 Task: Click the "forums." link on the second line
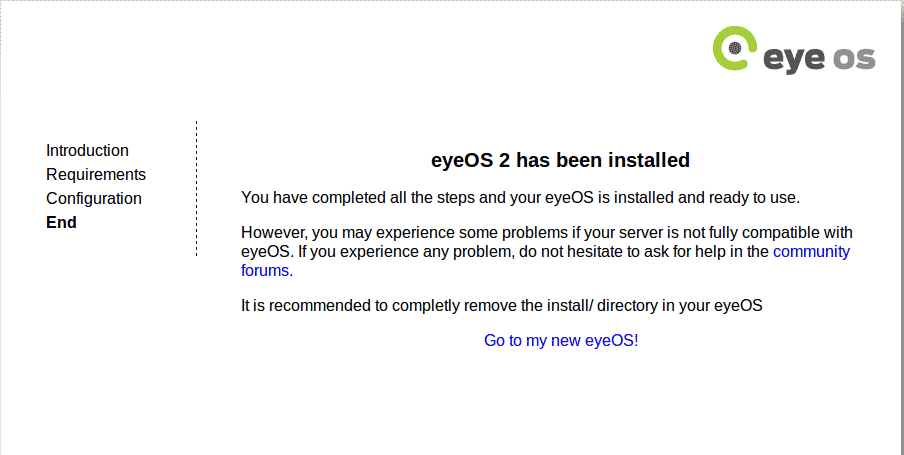(x=267, y=270)
